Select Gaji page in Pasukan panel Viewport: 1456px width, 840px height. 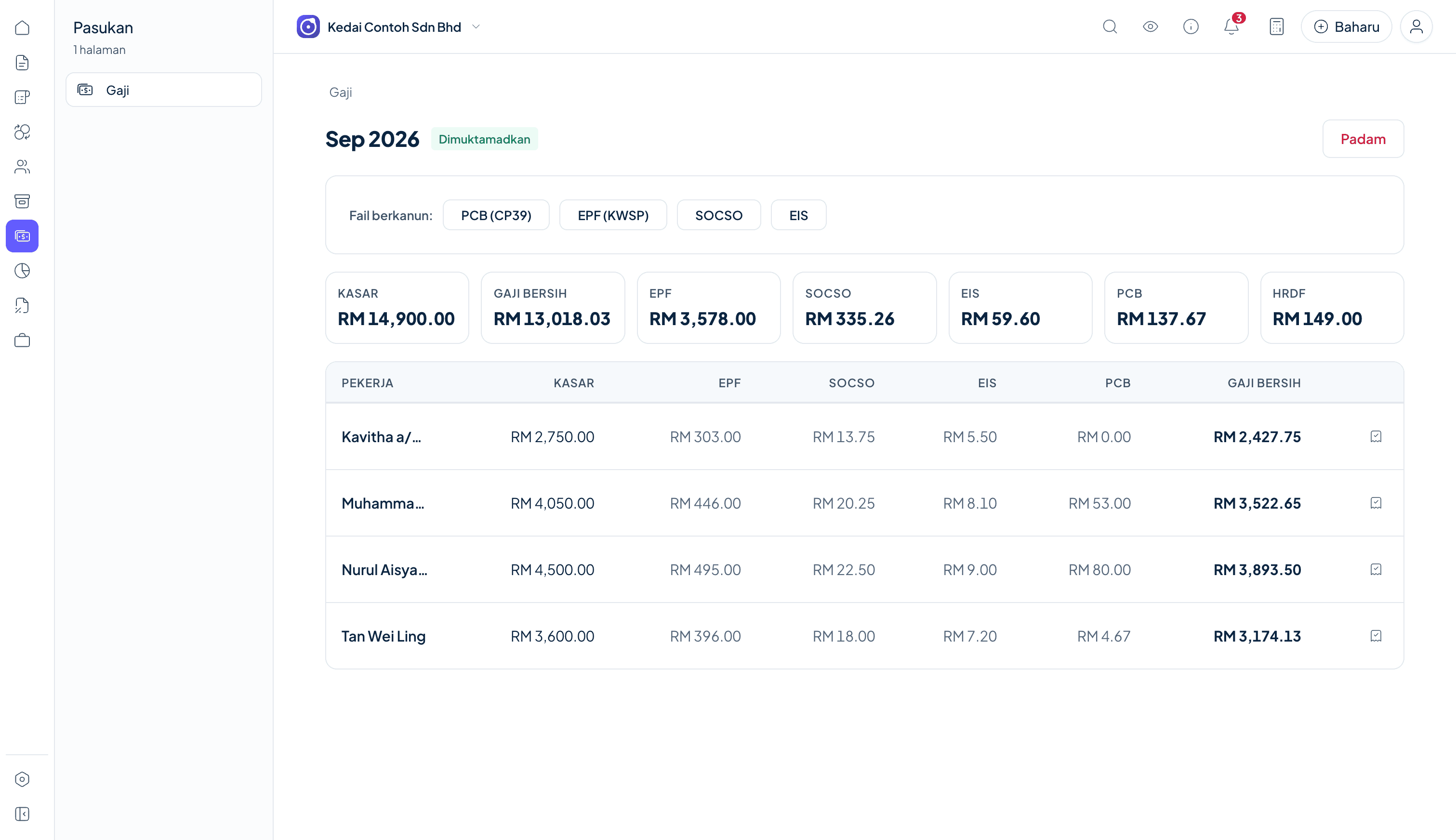point(163,90)
